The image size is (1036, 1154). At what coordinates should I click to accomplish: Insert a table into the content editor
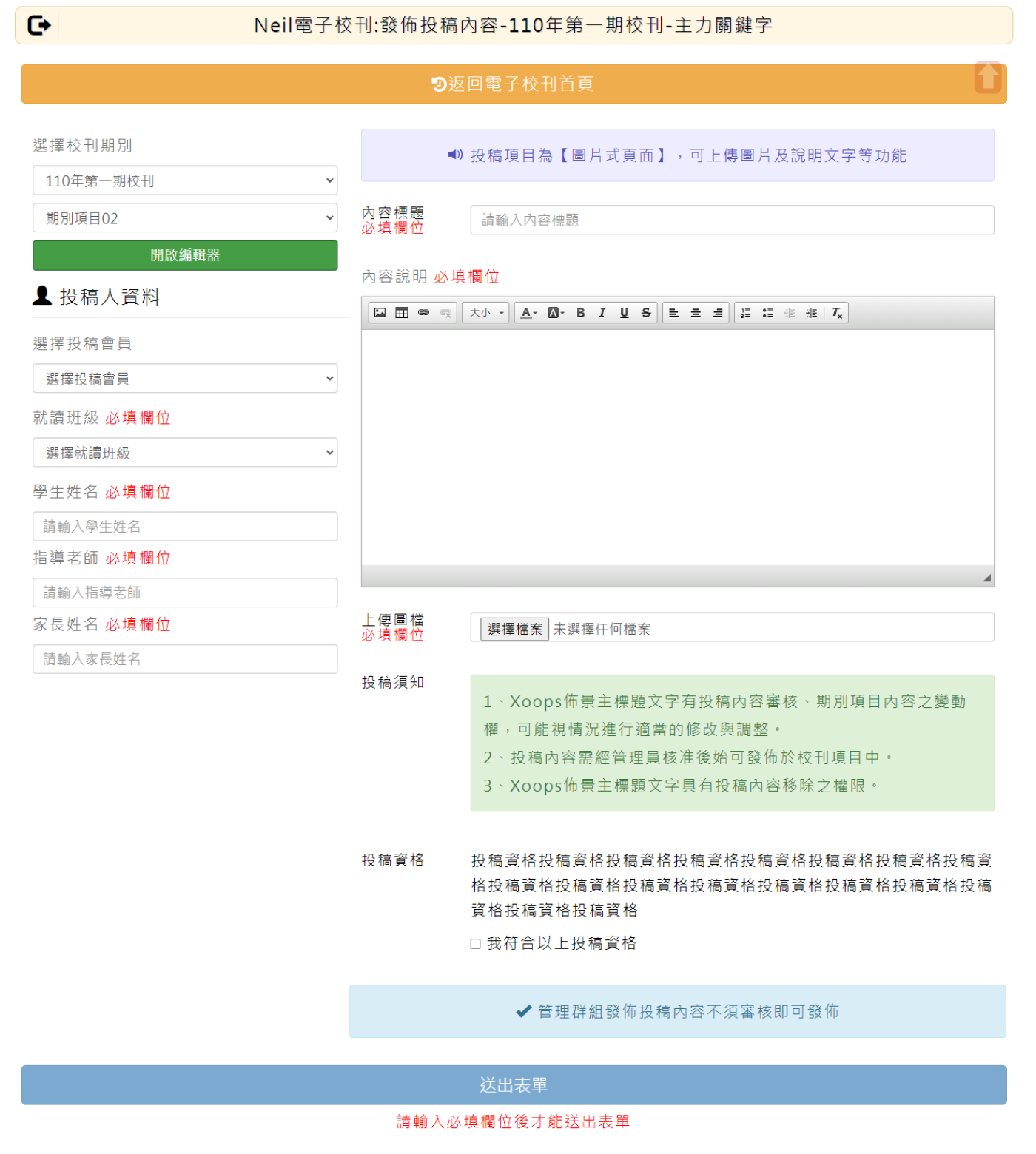coord(401,312)
